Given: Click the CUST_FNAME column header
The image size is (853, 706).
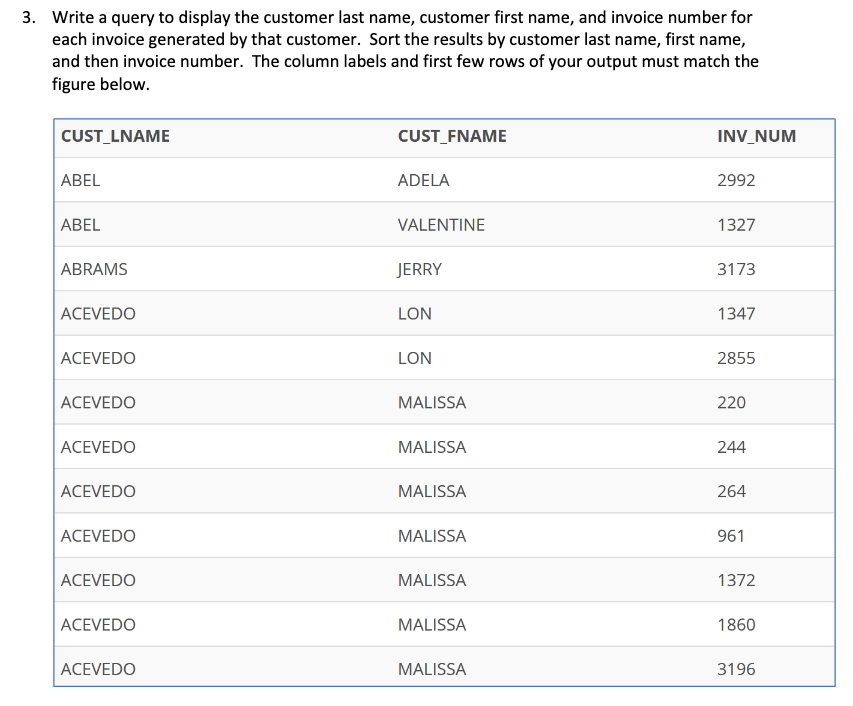Looking at the screenshot, I should click(451, 135).
